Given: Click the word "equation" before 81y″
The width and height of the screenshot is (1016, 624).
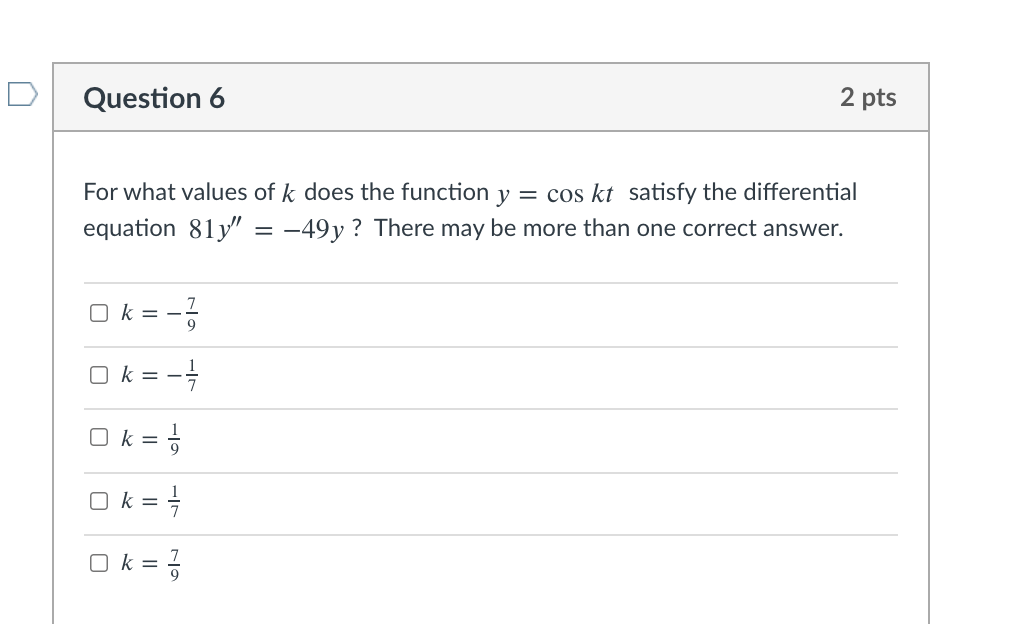Looking at the screenshot, I should pos(129,228).
